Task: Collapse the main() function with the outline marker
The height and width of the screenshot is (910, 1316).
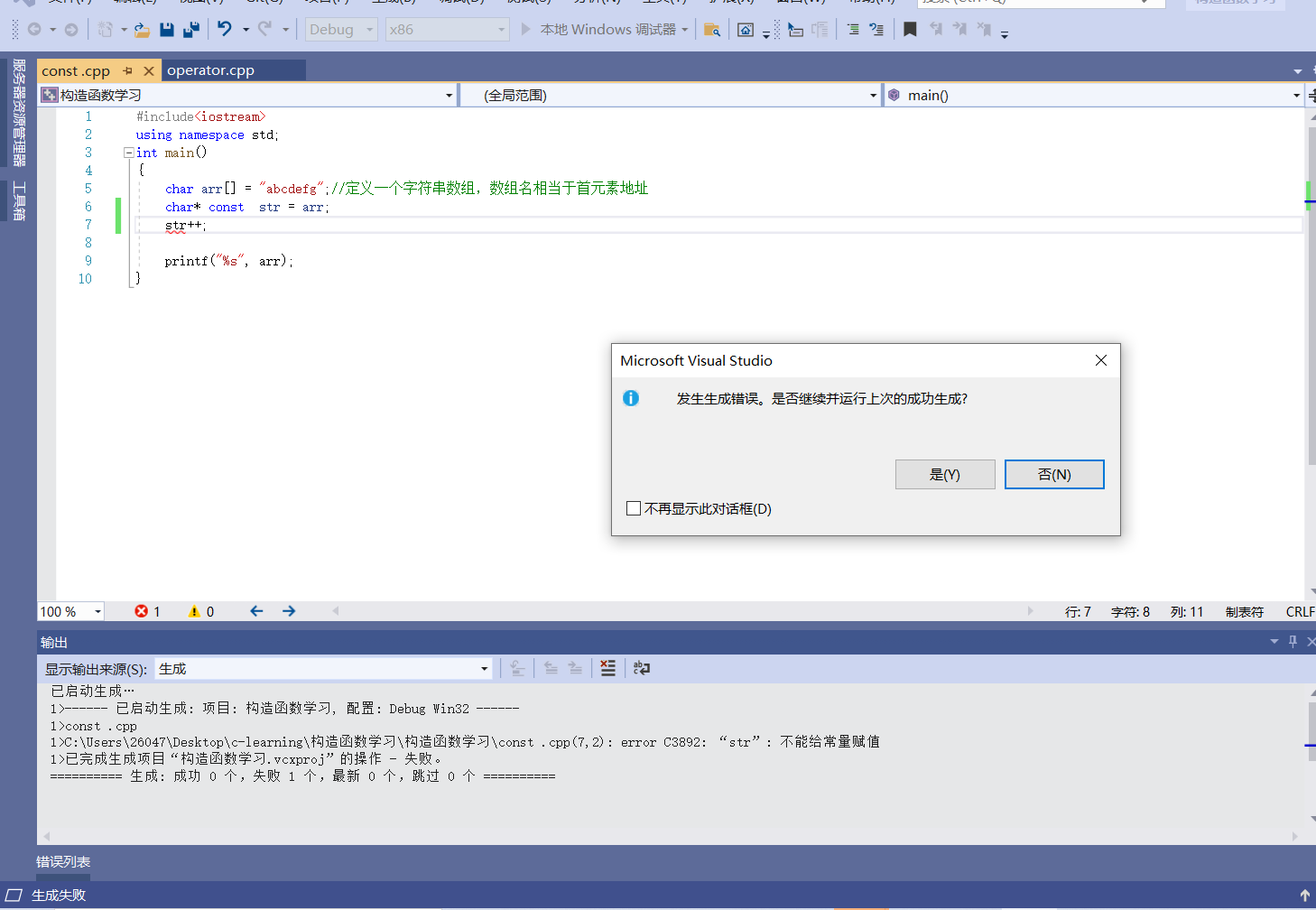Action: coord(128,152)
